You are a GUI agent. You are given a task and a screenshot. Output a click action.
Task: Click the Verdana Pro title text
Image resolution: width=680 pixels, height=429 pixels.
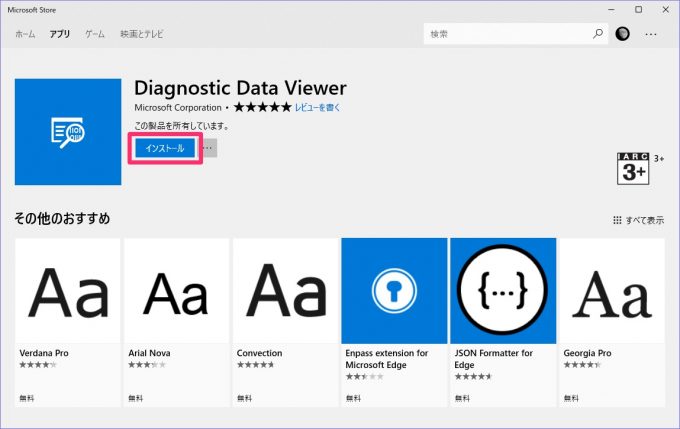(44, 353)
